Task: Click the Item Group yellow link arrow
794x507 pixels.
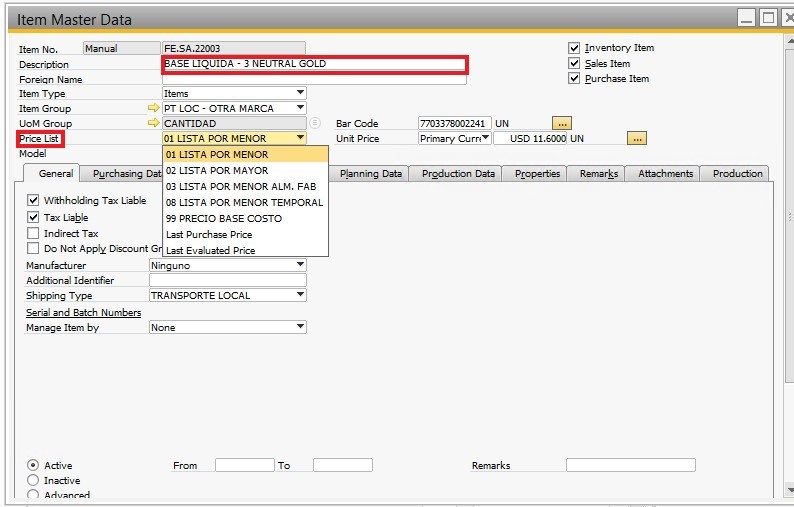Action: [153, 108]
